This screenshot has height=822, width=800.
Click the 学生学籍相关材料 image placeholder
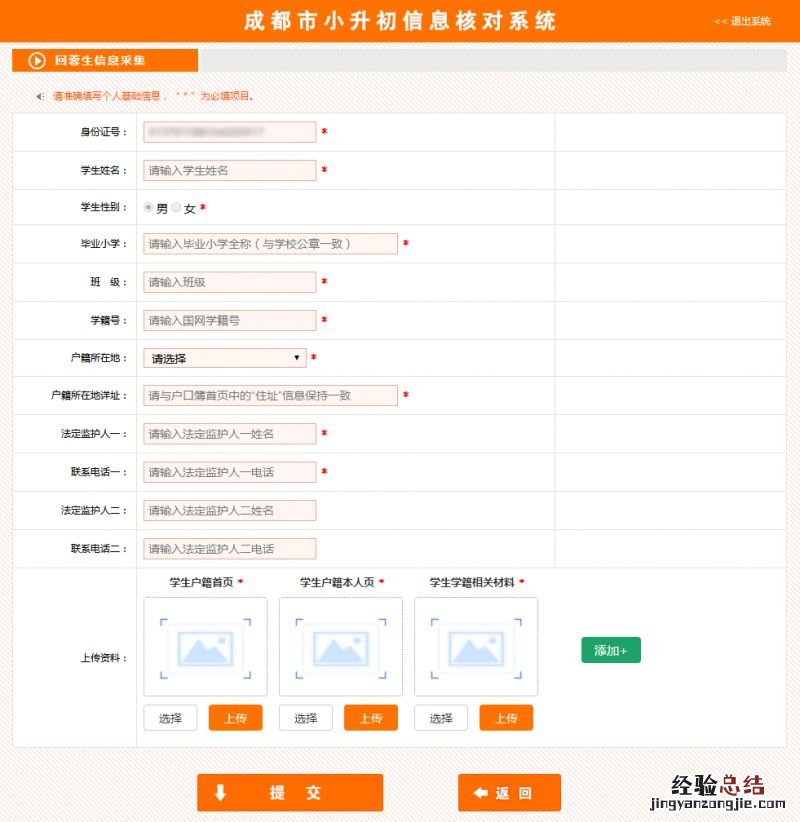tap(476, 647)
